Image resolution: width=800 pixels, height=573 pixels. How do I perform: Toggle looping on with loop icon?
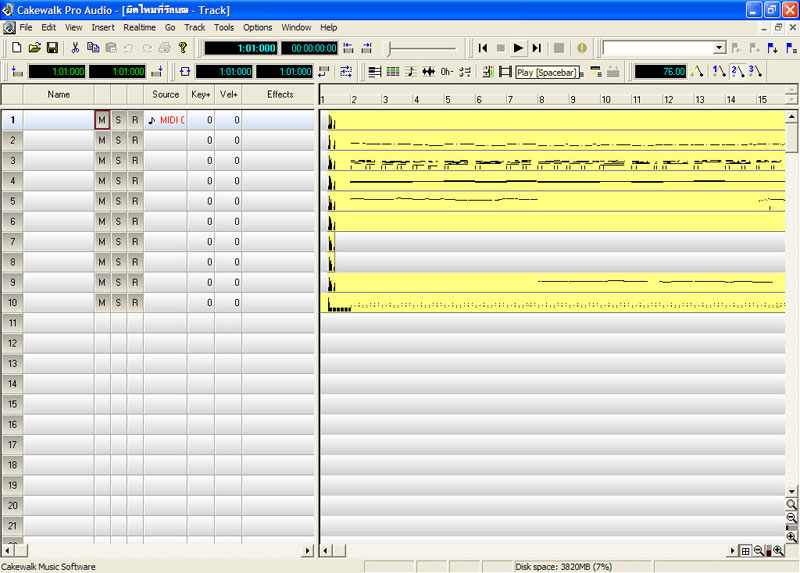185,71
